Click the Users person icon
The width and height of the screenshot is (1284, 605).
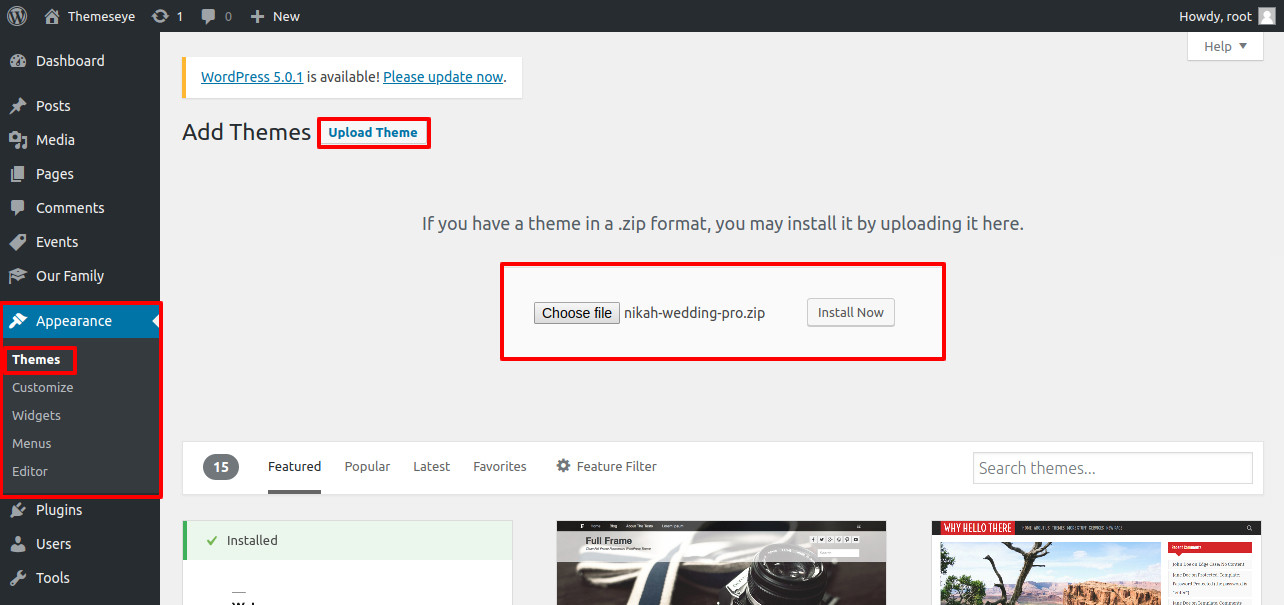(x=18, y=544)
